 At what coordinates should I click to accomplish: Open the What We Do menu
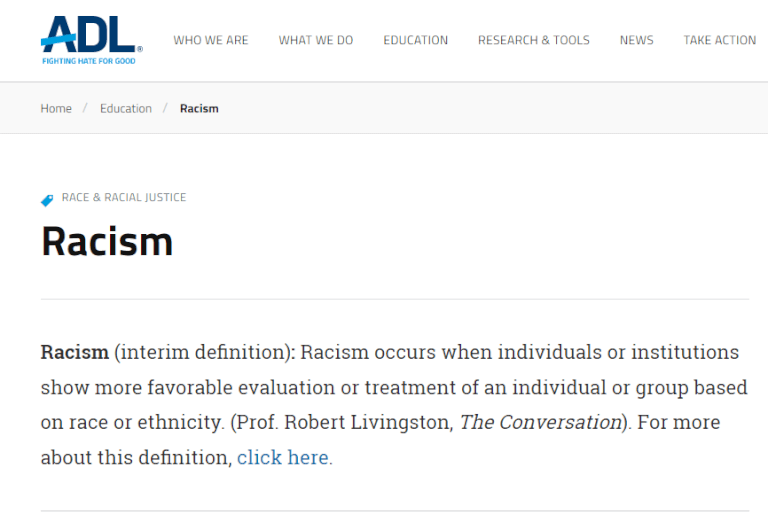316,40
